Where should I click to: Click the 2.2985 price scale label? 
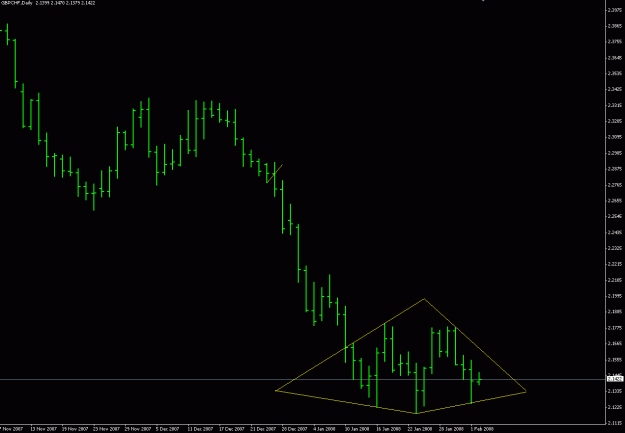pyautogui.click(x=616, y=153)
